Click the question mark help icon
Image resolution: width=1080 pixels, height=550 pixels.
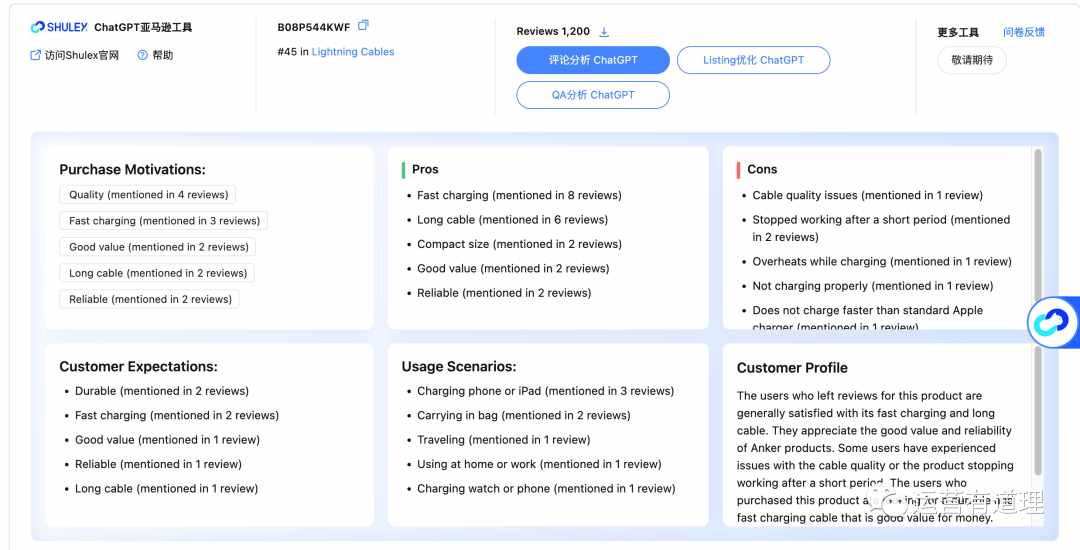(x=143, y=55)
